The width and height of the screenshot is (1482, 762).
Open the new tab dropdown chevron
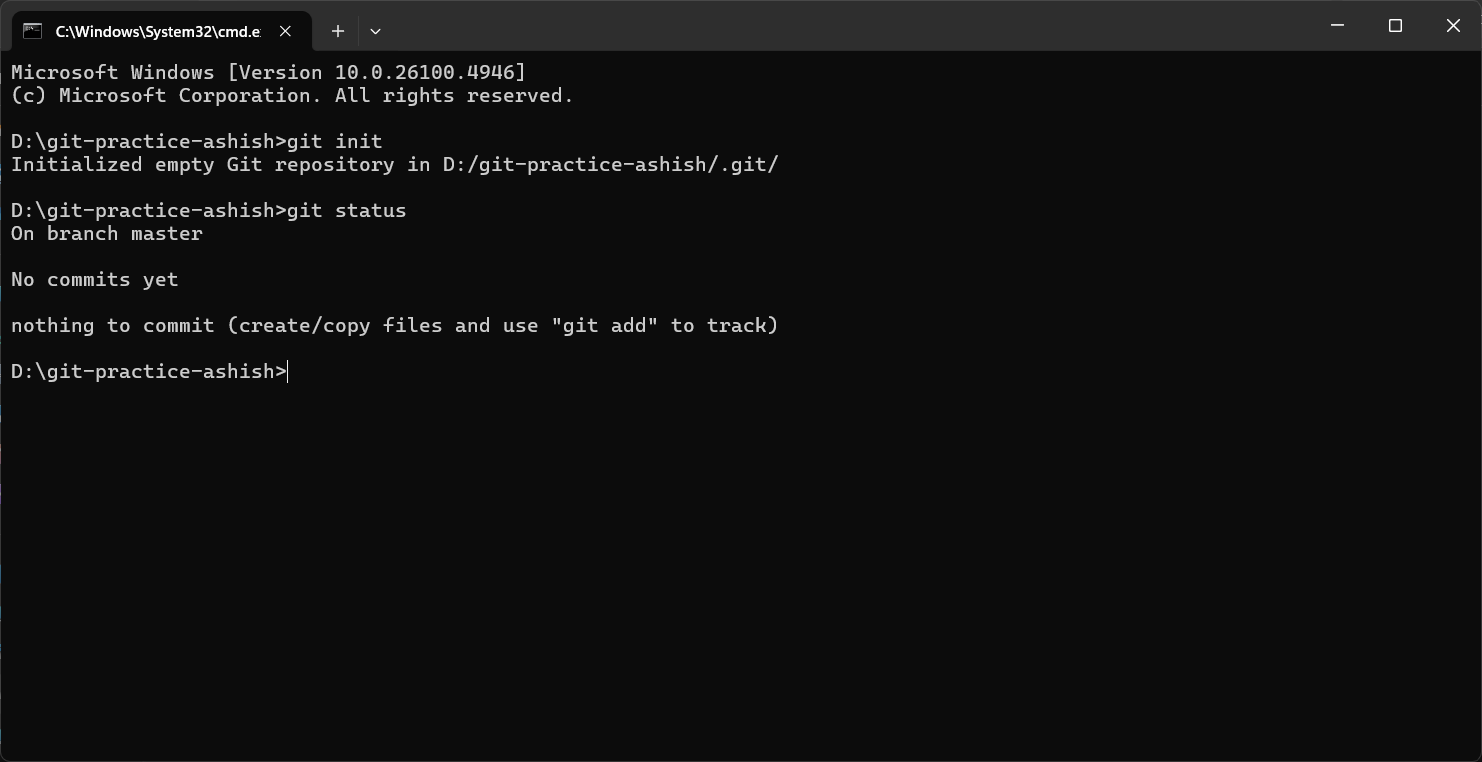pyautogui.click(x=375, y=31)
